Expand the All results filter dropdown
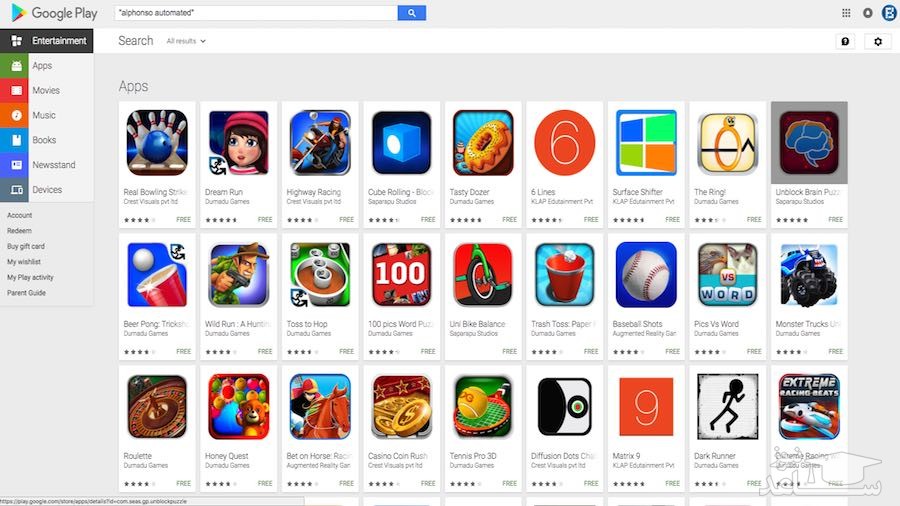 (x=186, y=41)
